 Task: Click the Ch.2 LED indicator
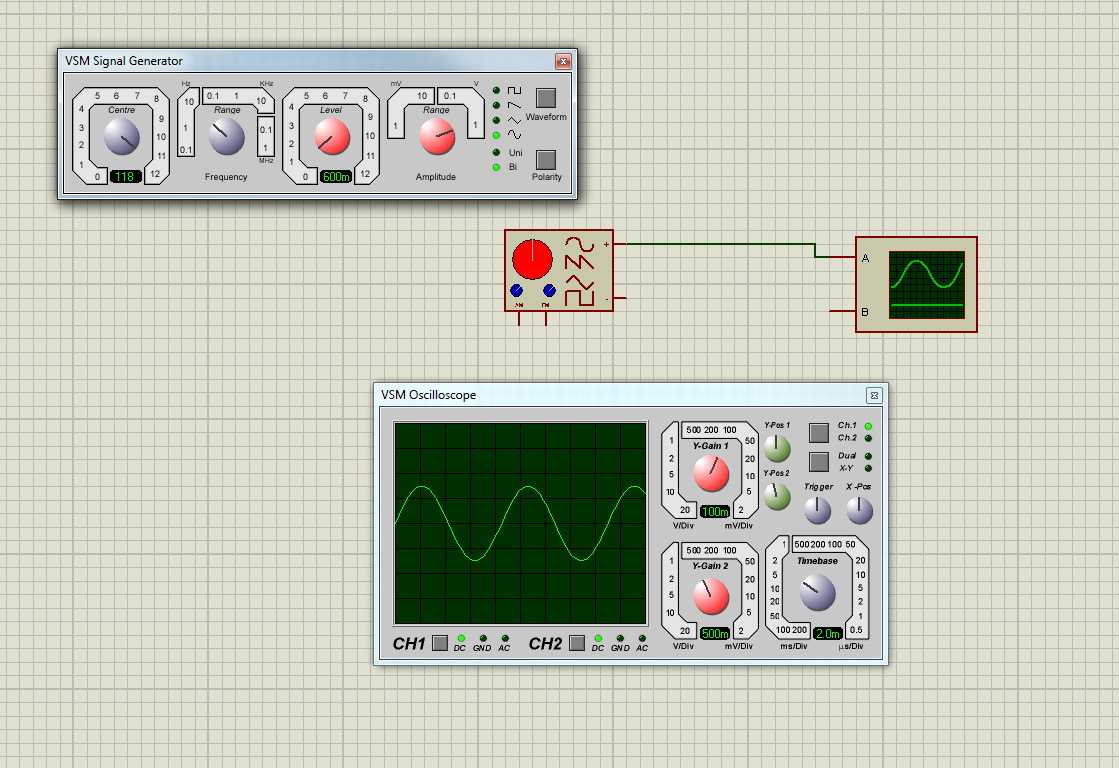point(869,438)
